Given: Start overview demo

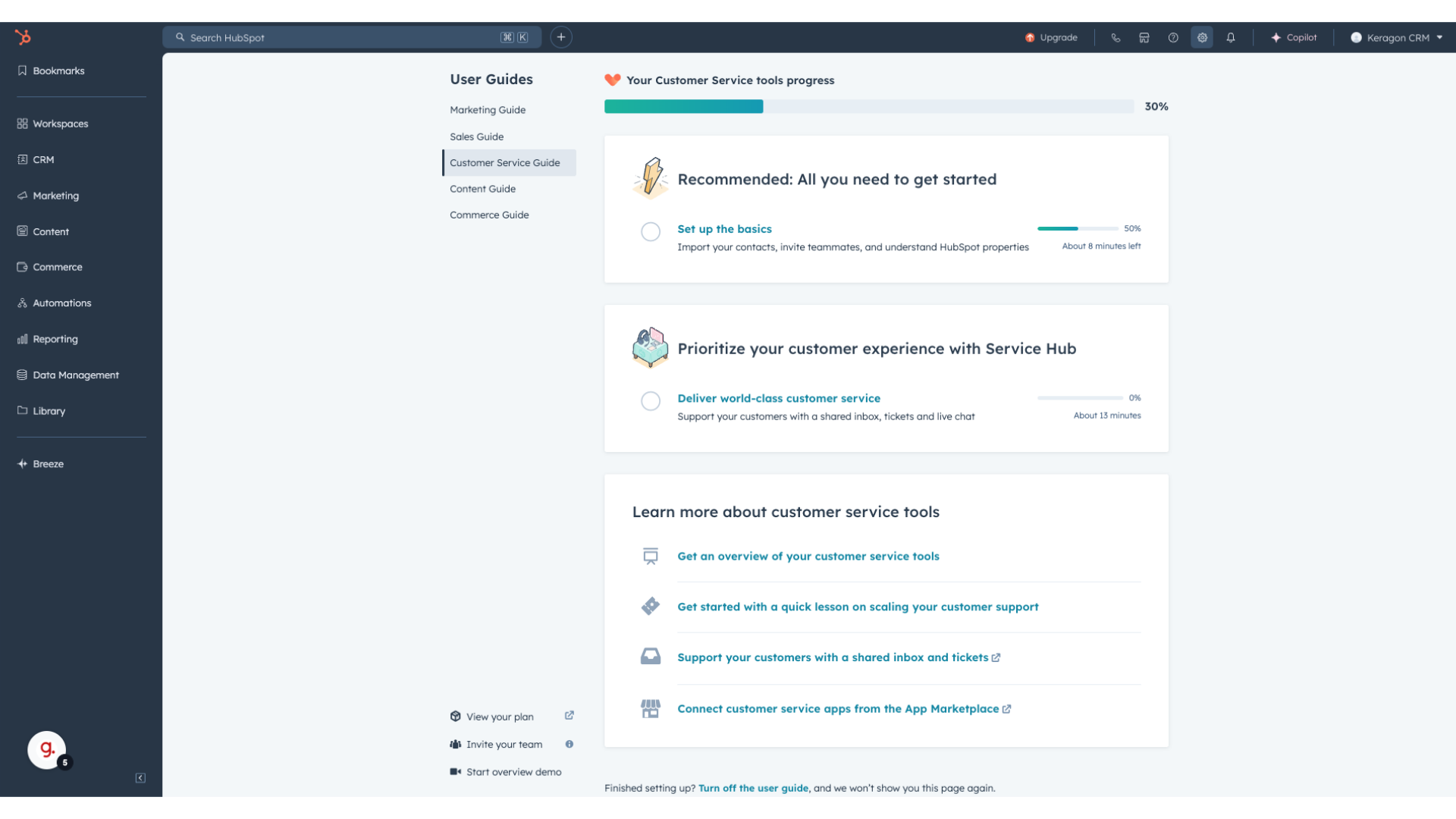Looking at the screenshot, I should (x=506, y=772).
